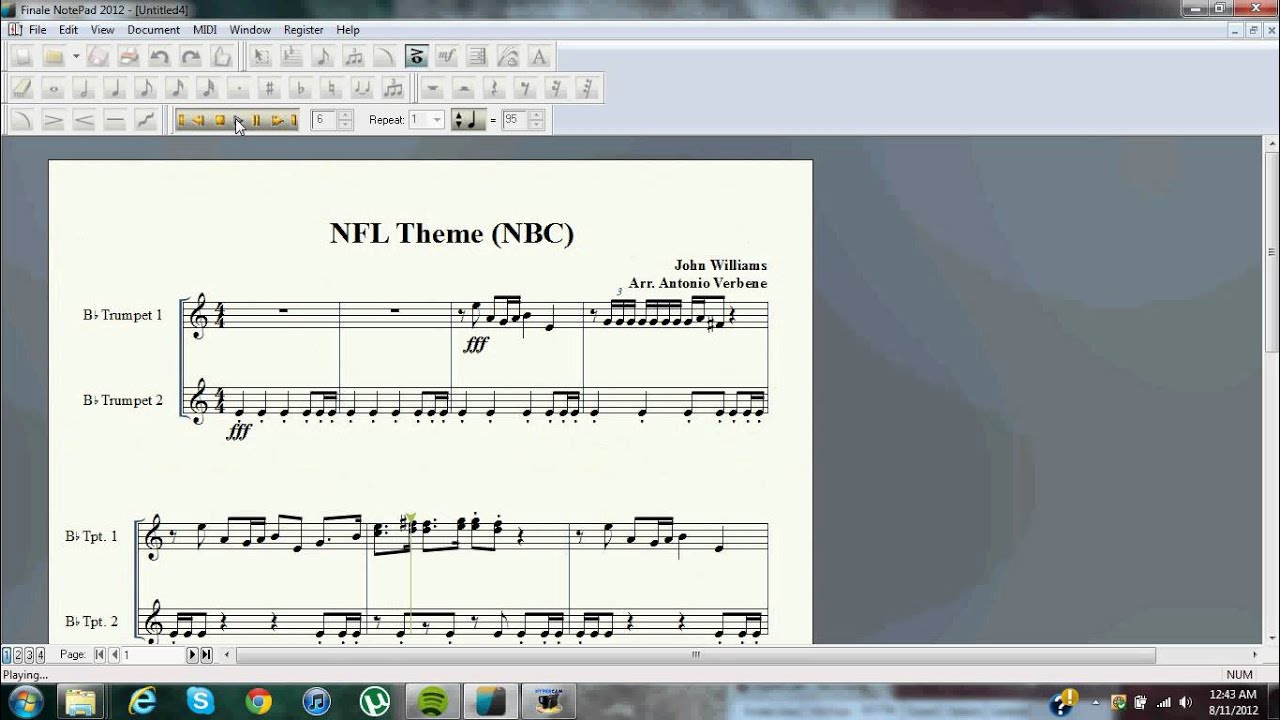Open the Document menu

153,30
